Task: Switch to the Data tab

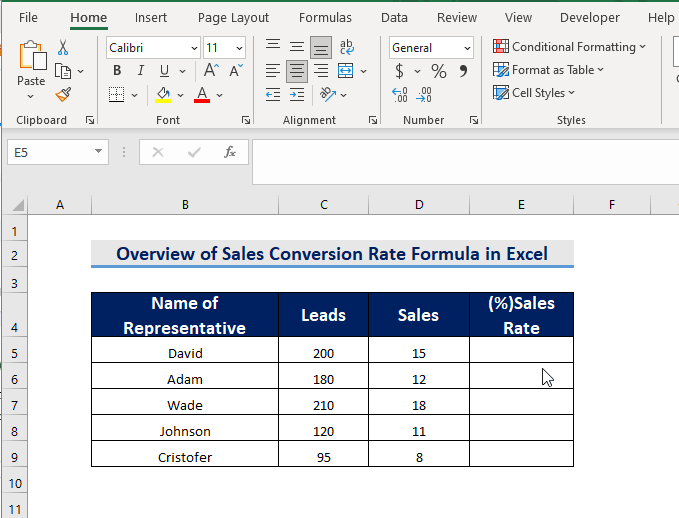Action: point(394,18)
